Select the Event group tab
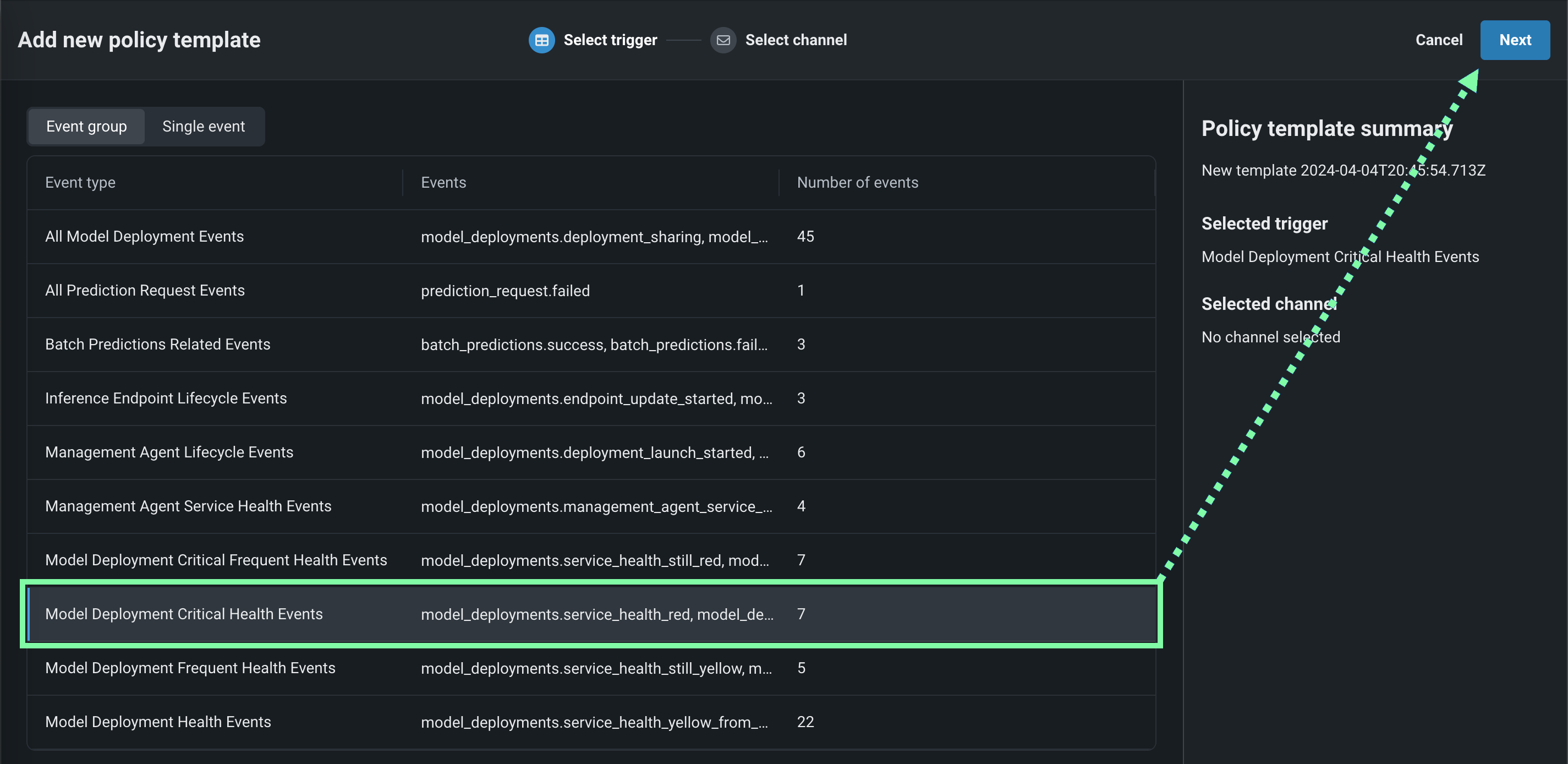 tap(86, 126)
